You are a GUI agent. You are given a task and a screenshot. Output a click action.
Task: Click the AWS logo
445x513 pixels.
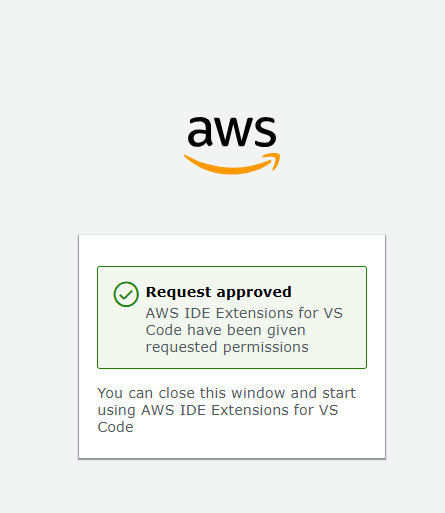[x=232, y=145]
